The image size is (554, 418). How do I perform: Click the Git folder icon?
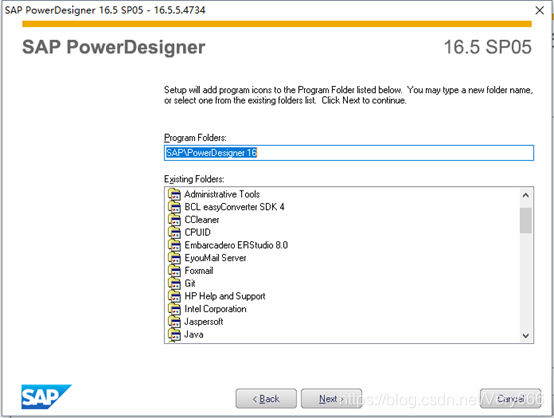pyautogui.click(x=174, y=283)
